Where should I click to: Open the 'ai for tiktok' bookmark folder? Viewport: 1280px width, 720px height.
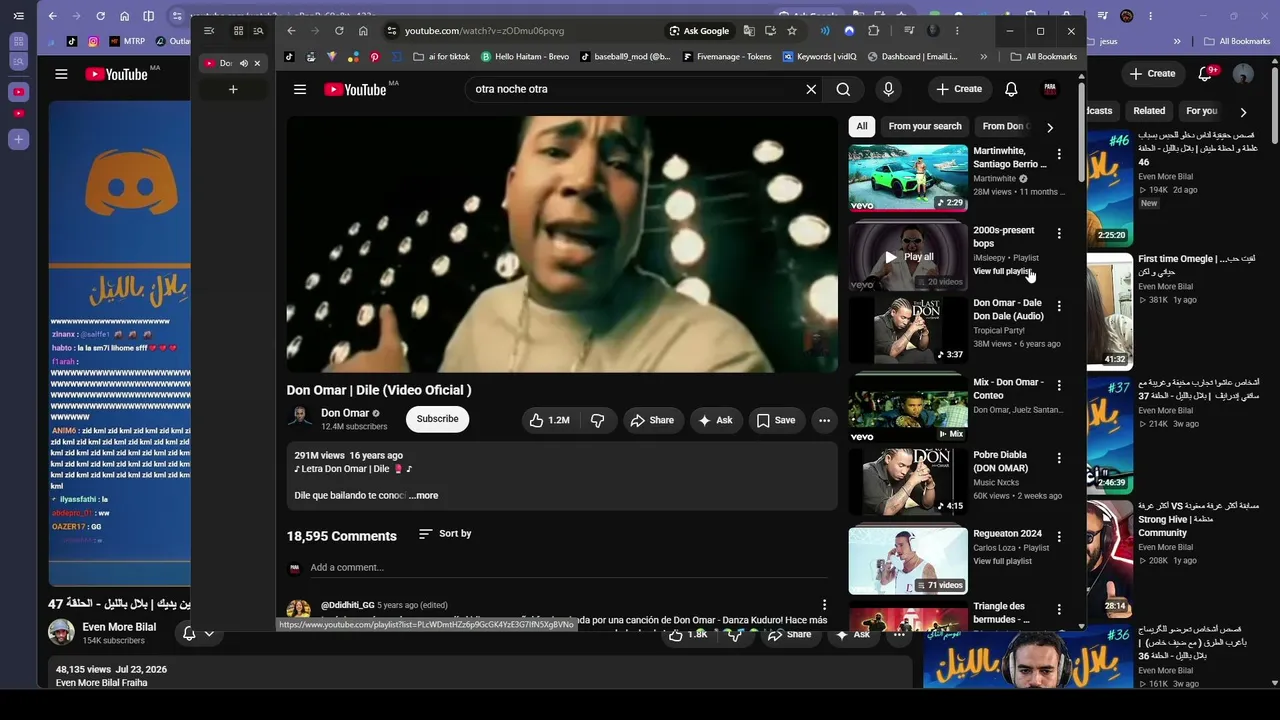pos(441,57)
